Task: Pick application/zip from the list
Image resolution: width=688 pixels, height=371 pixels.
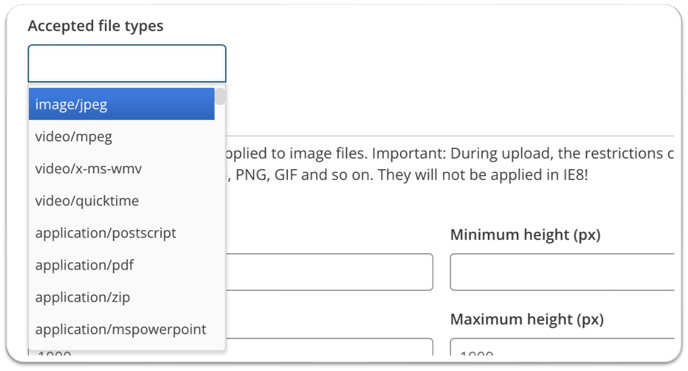Action: coord(122,297)
